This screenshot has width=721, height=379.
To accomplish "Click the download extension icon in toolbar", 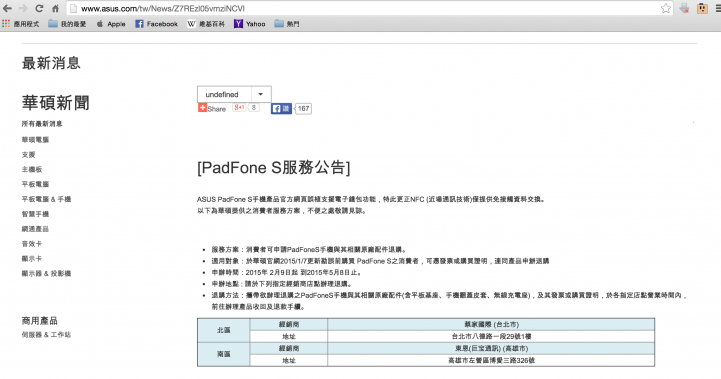I will (684, 8).
